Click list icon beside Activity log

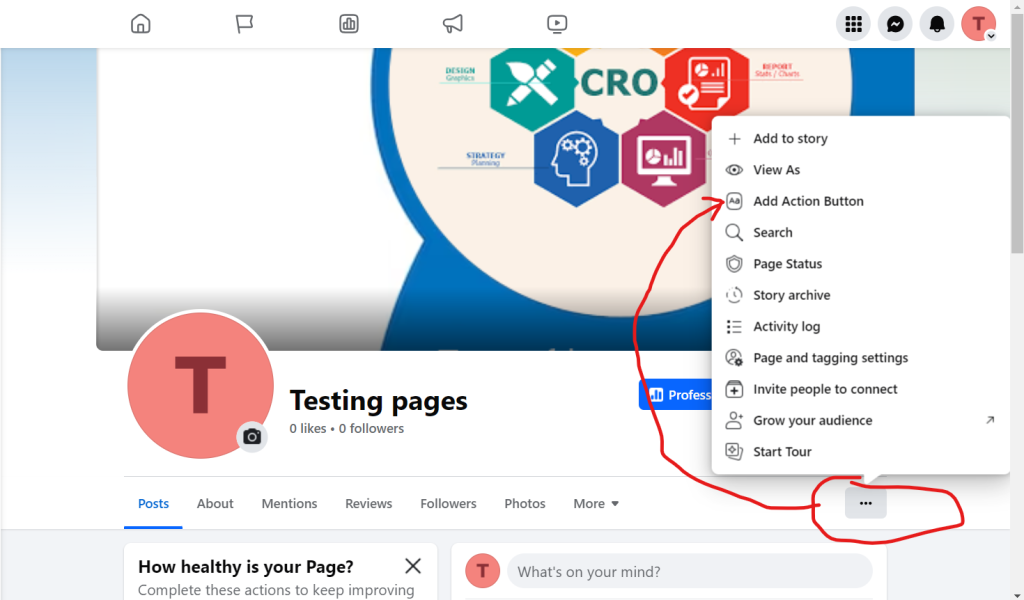[x=734, y=326]
